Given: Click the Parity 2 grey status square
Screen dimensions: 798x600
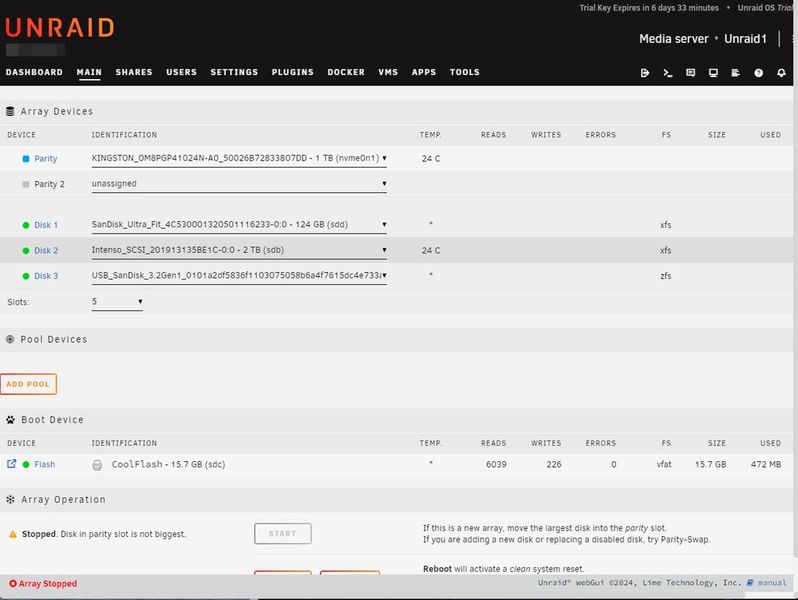Looking at the screenshot, I should pyautogui.click(x=26, y=184).
